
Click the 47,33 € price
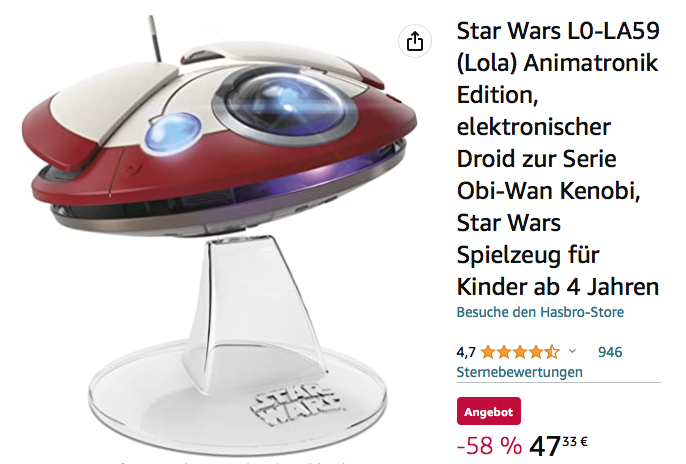558,446
